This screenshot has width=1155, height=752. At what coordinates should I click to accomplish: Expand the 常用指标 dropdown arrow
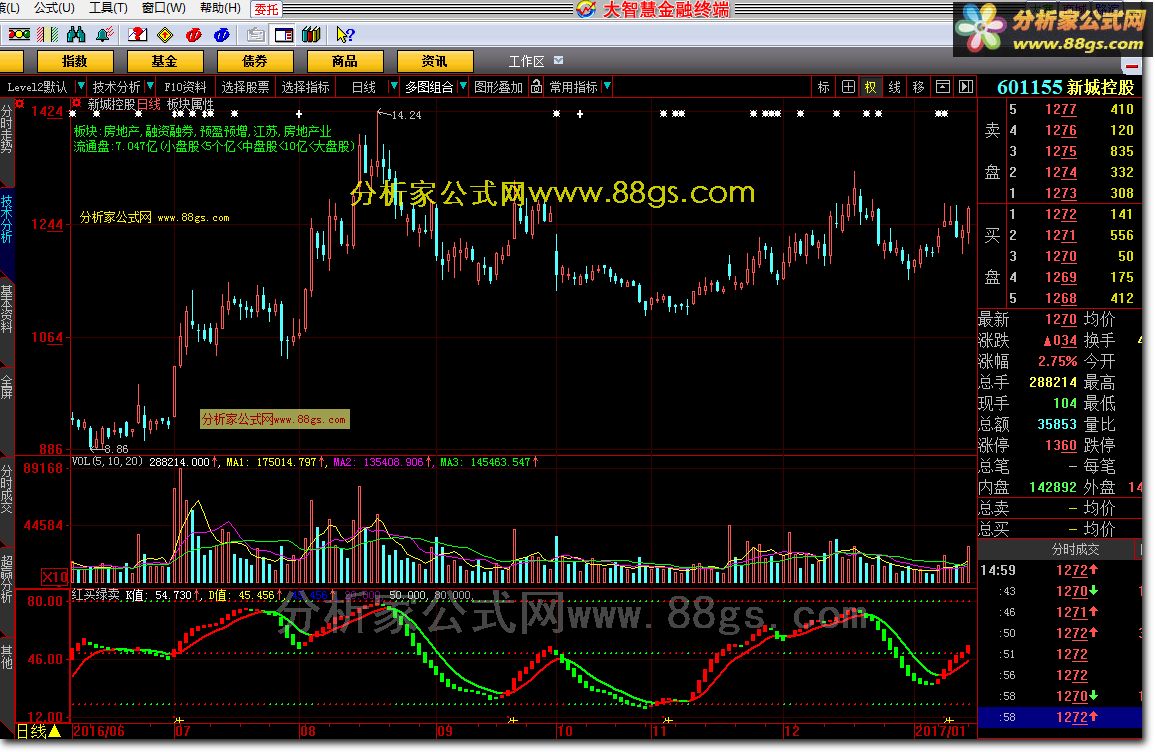pyautogui.click(x=607, y=87)
